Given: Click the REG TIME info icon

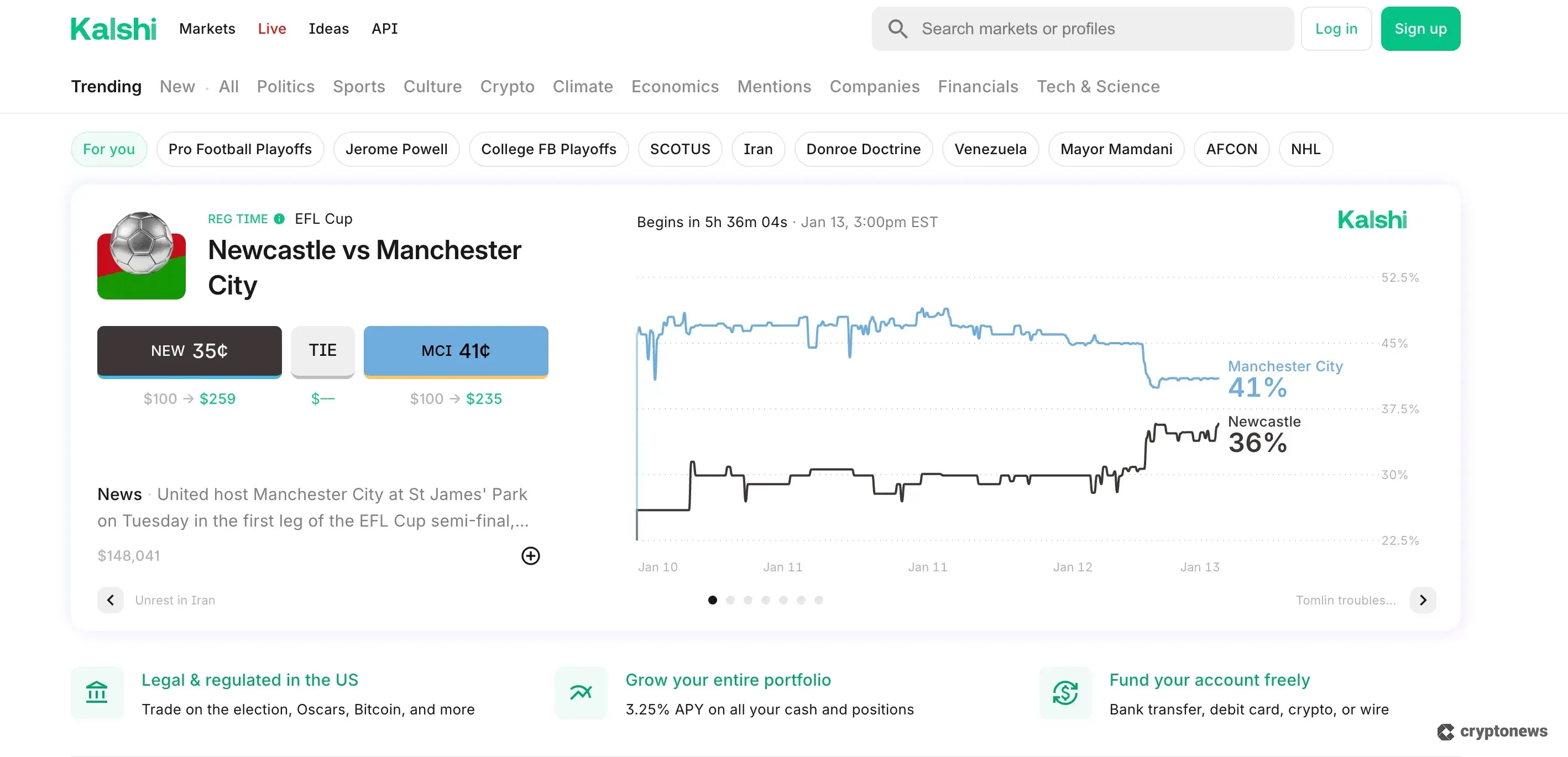Looking at the screenshot, I should 279,219.
